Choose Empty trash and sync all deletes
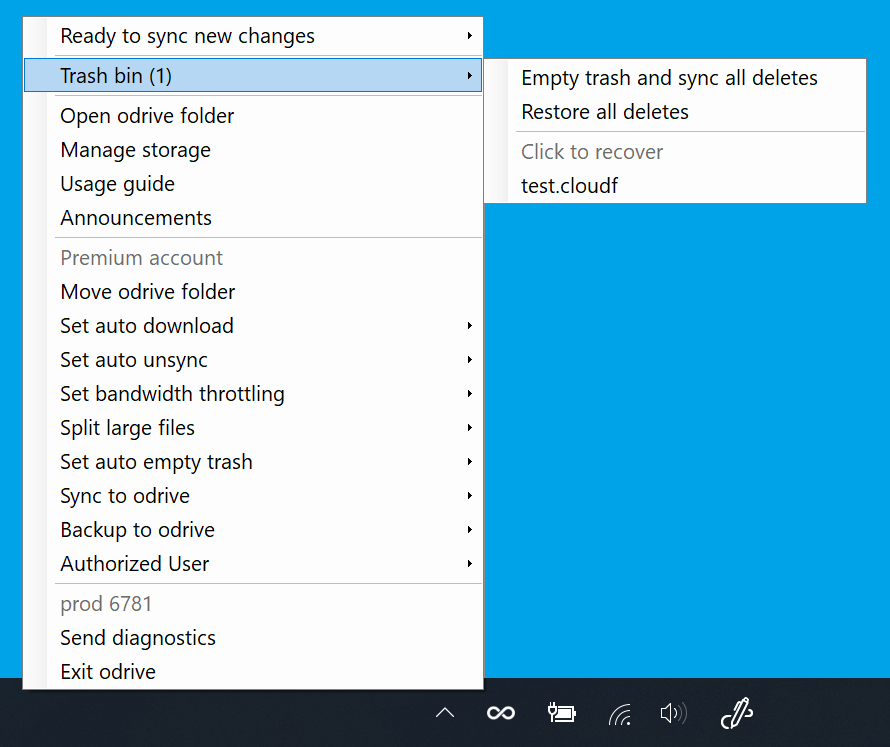The height and width of the screenshot is (747, 890). [x=675, y=78]
